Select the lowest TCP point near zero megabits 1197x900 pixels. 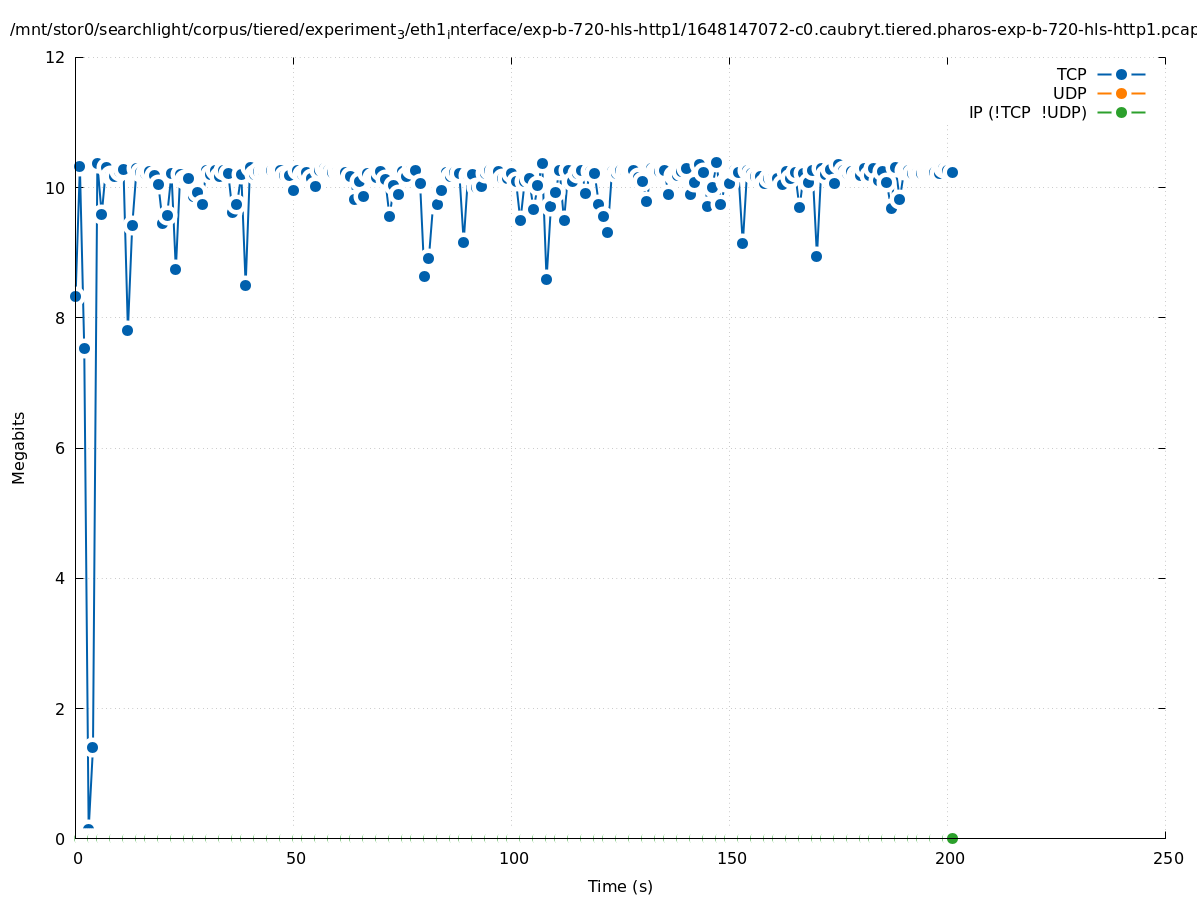88,830
